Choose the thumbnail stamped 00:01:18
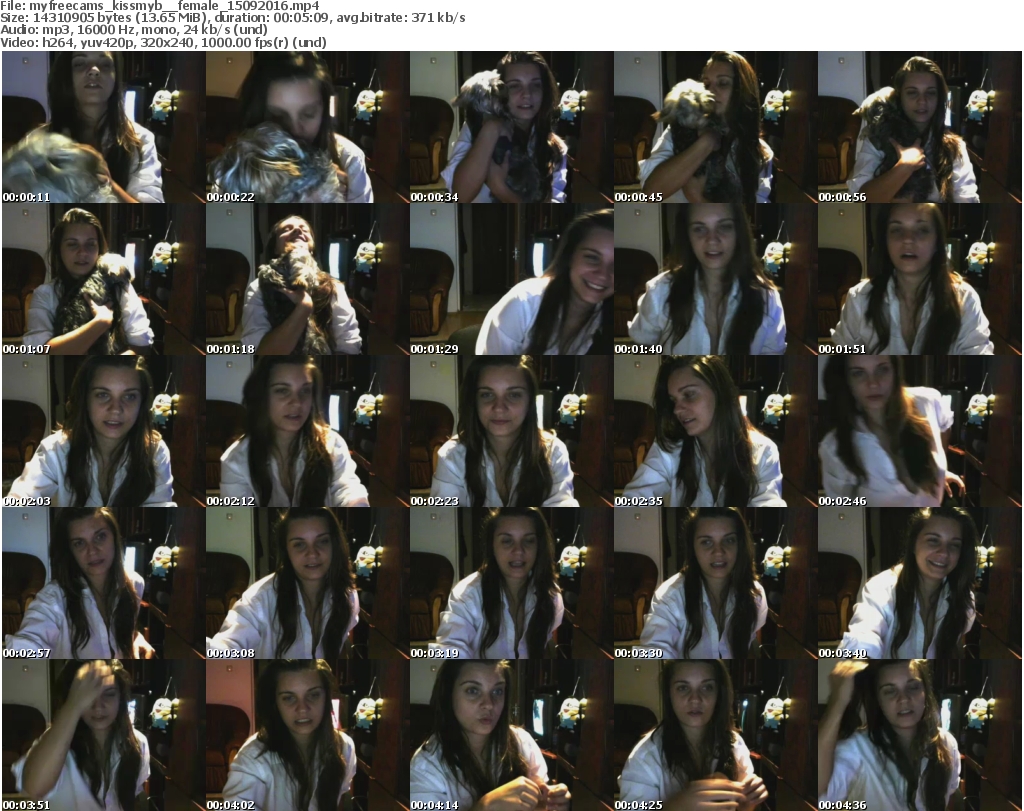This screenshot has height=811, width=1024. click(308, 279)
